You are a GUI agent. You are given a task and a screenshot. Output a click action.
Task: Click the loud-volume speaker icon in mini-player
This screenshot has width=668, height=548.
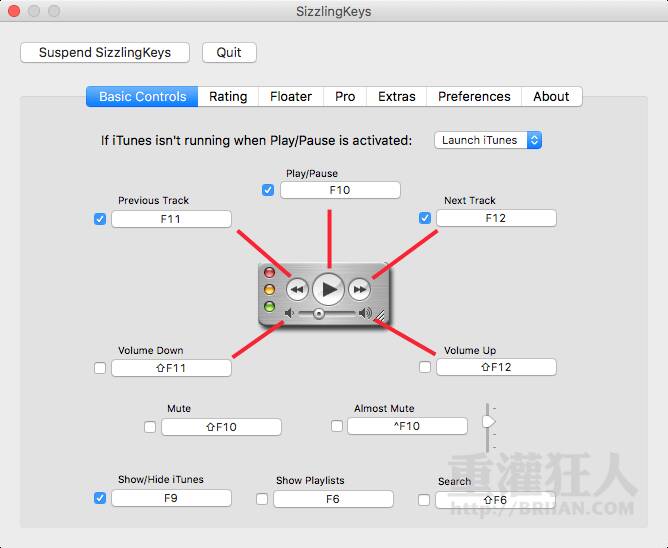click(365, 313)
